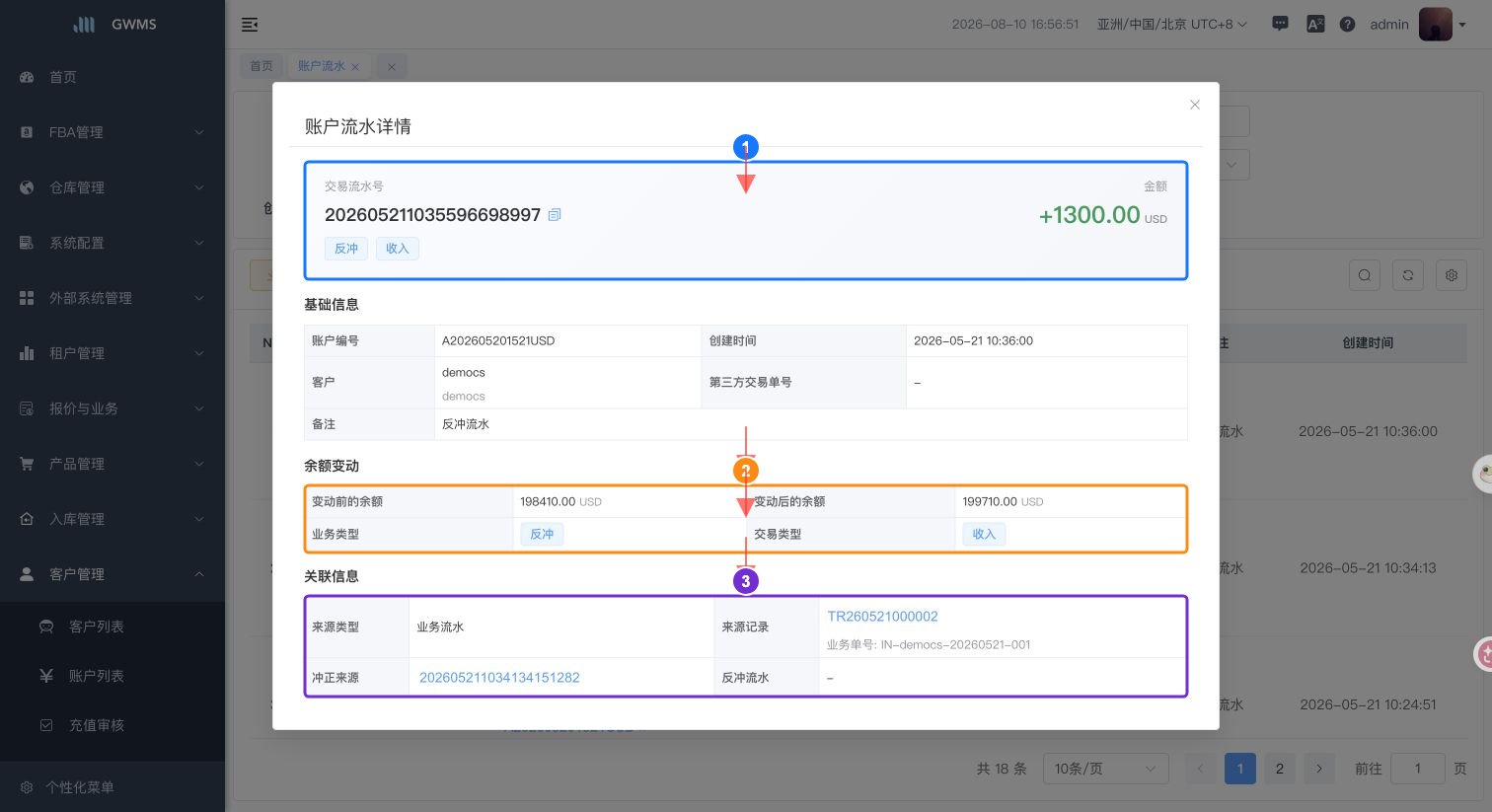
Task: Click the 收入 tag under the serial number
Action: tap(398, 249)
